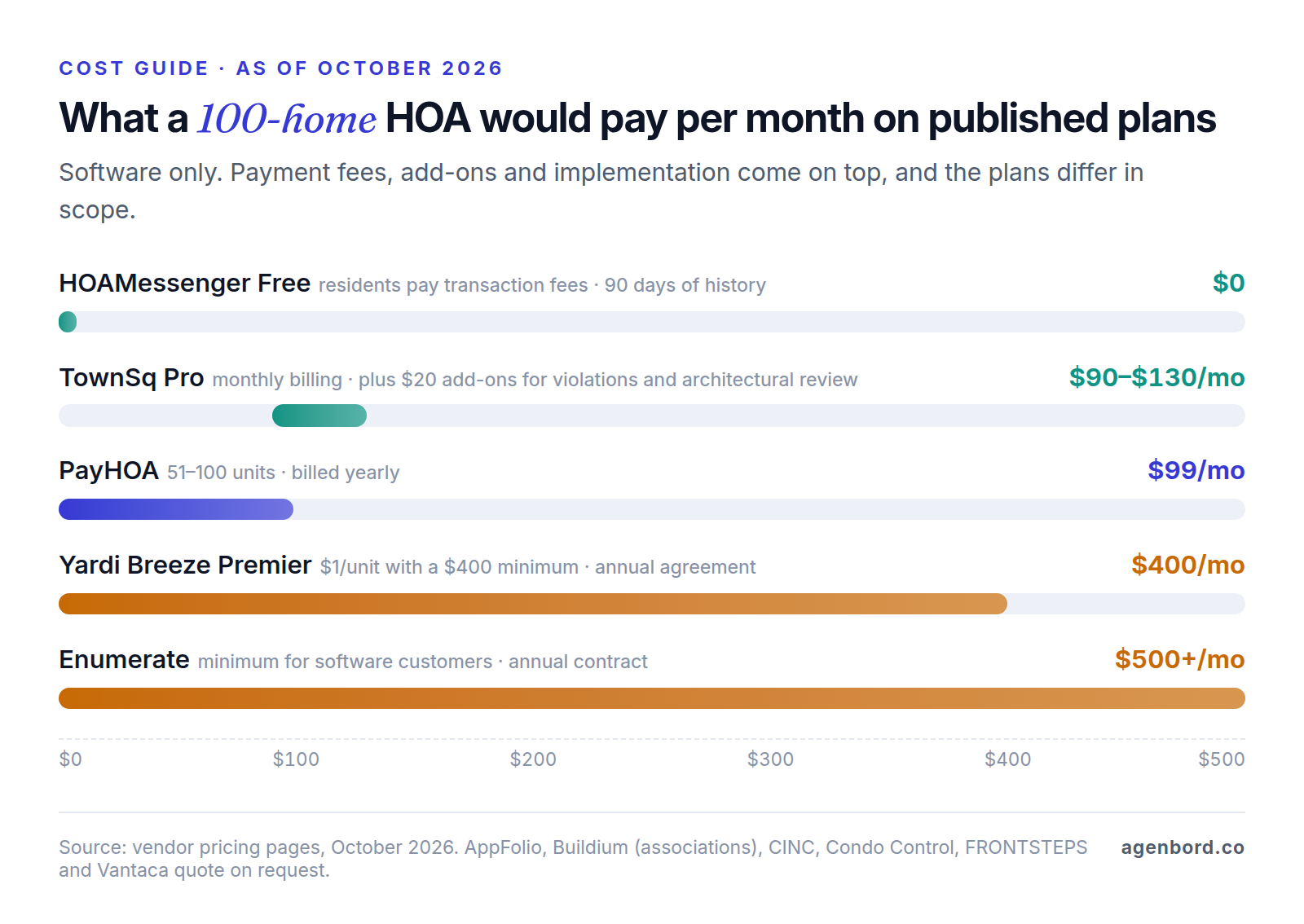Viewport: 1304px width, 924px height.
Task: Click the 'Enumerate' plan name
Action: coord(124,659)
